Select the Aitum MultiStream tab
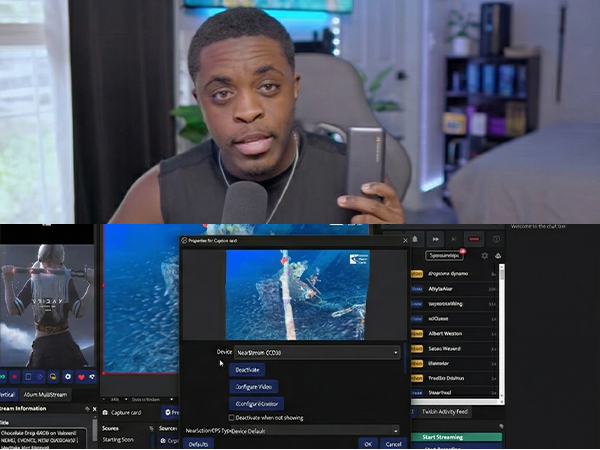Image resolution: width=600 pixels, height=450 pixels. click(x=45, y=394)
